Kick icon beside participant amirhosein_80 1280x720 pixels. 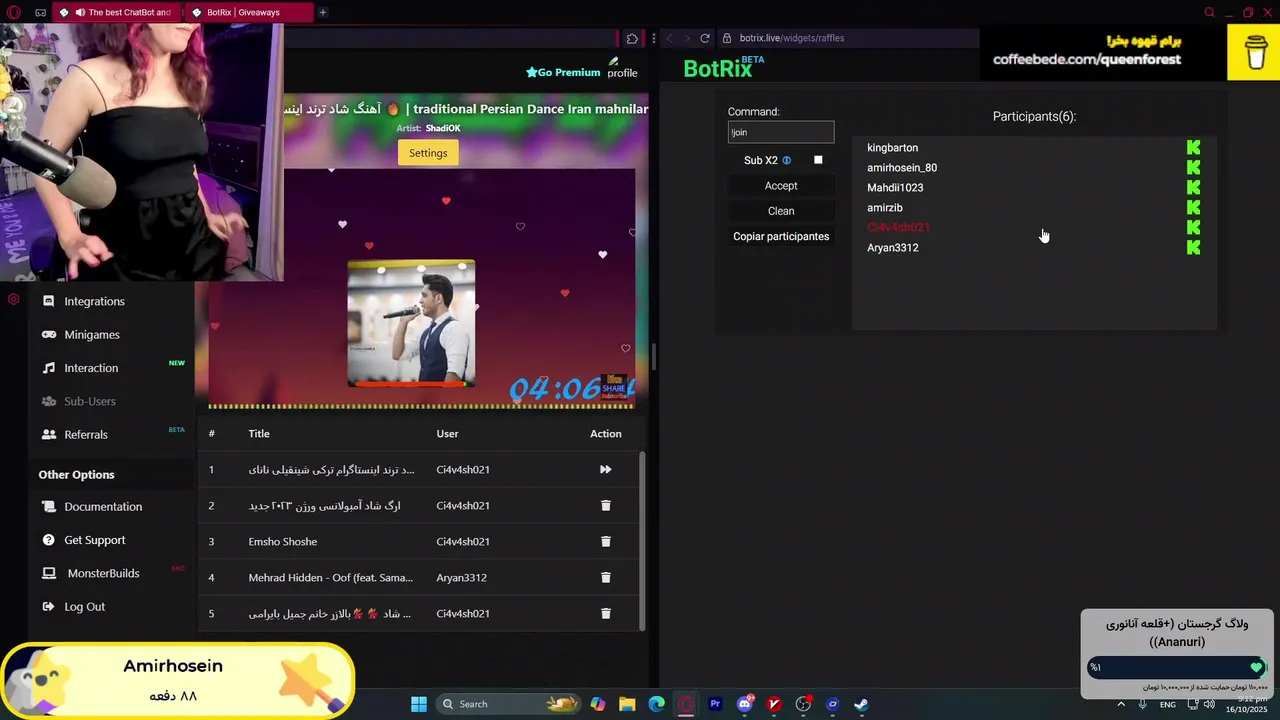pyautogui.click(x=1193, y=167)
